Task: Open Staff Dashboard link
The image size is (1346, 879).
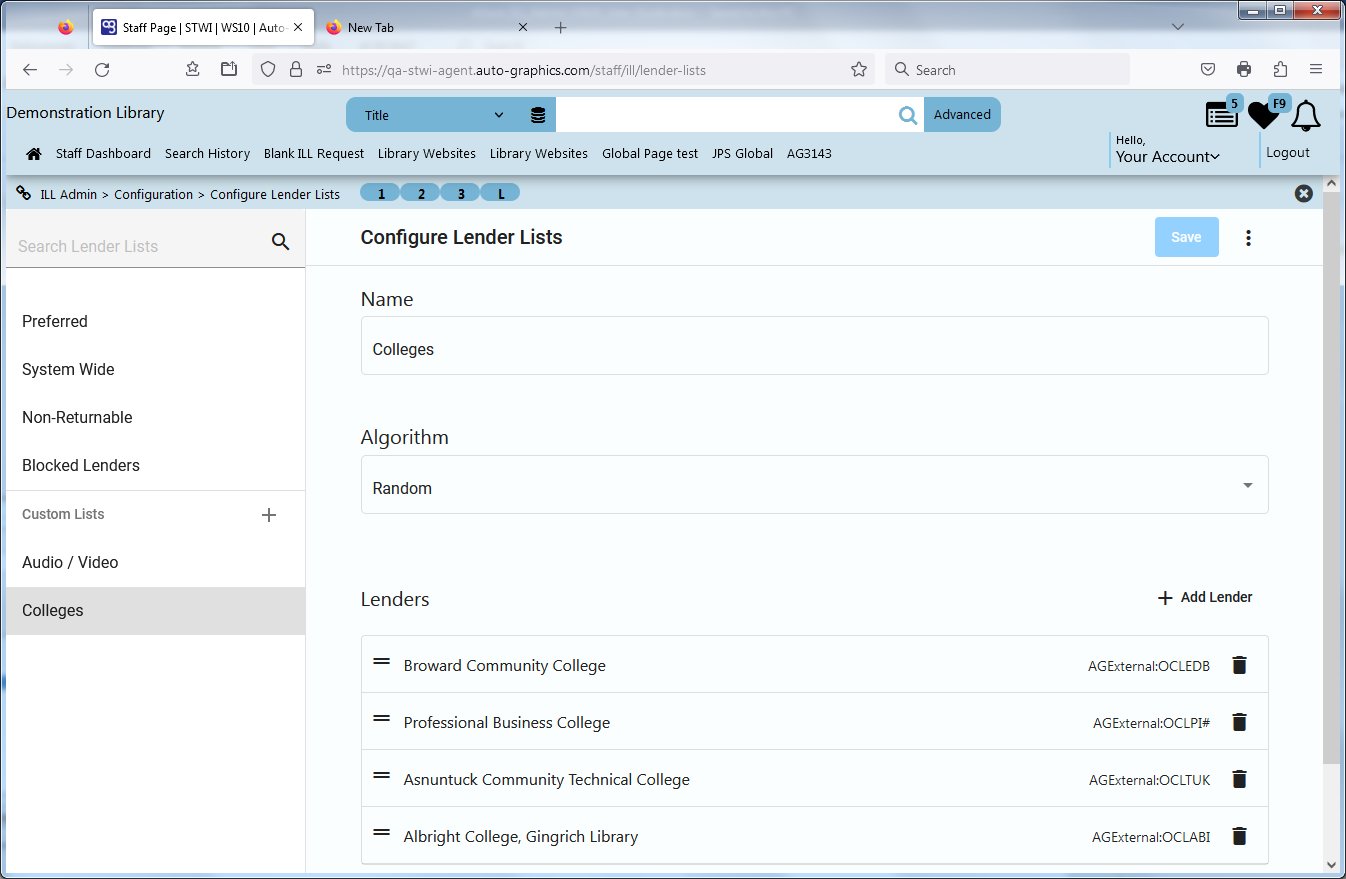Action: click(x=103, y=153)
